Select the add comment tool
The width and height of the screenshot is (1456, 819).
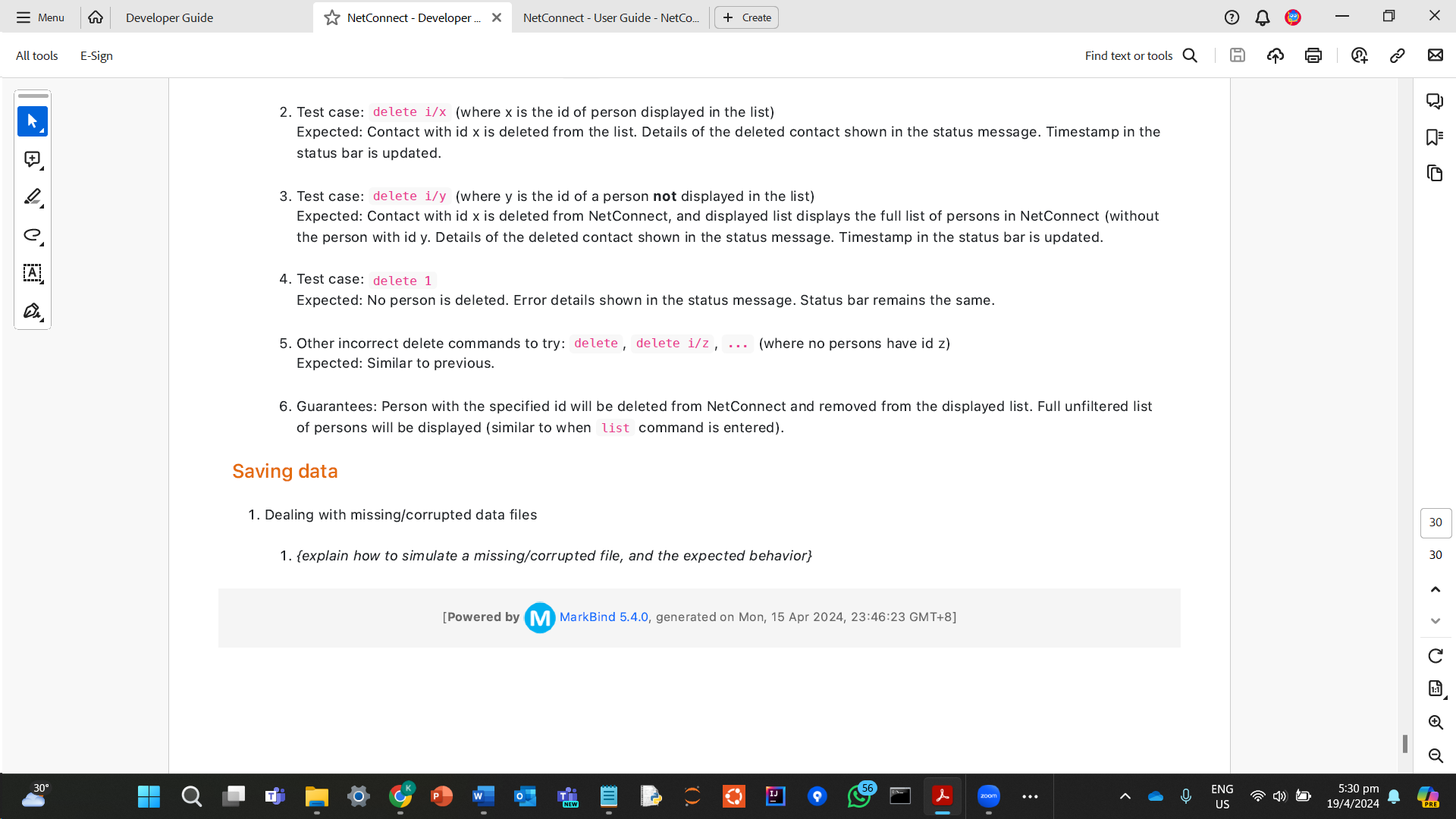click(32, 159)
